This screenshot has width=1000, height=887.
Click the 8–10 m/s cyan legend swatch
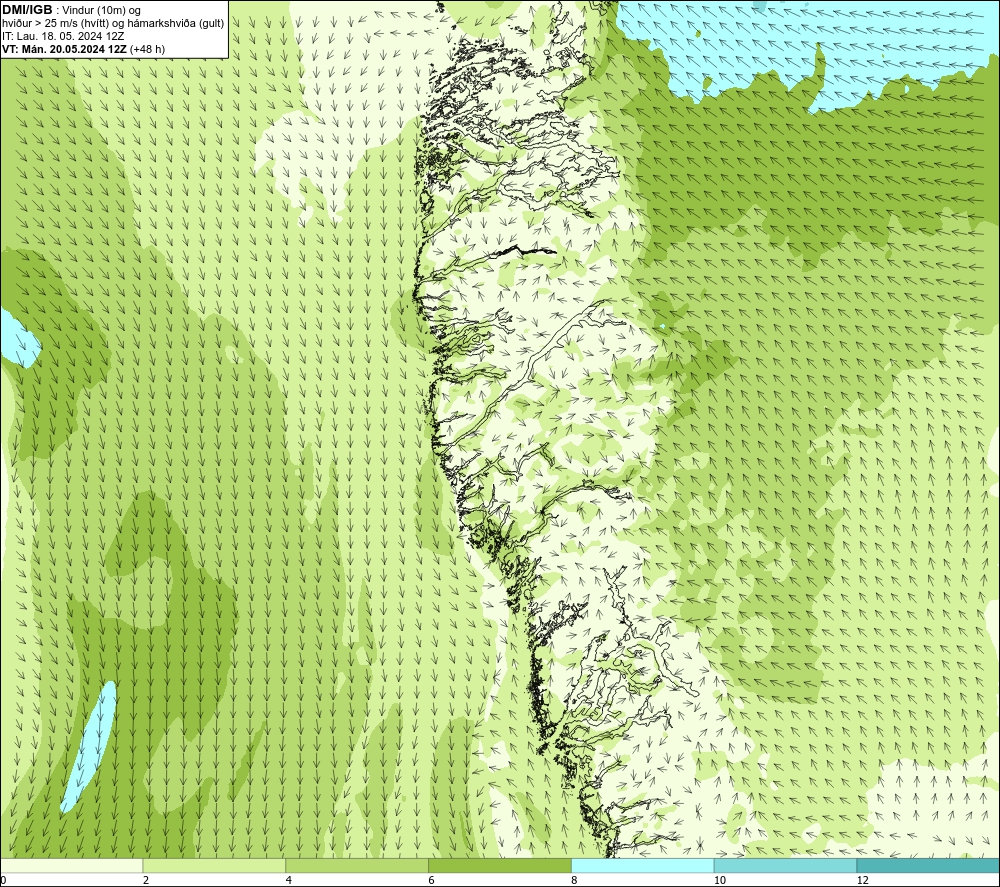[643, 865]
